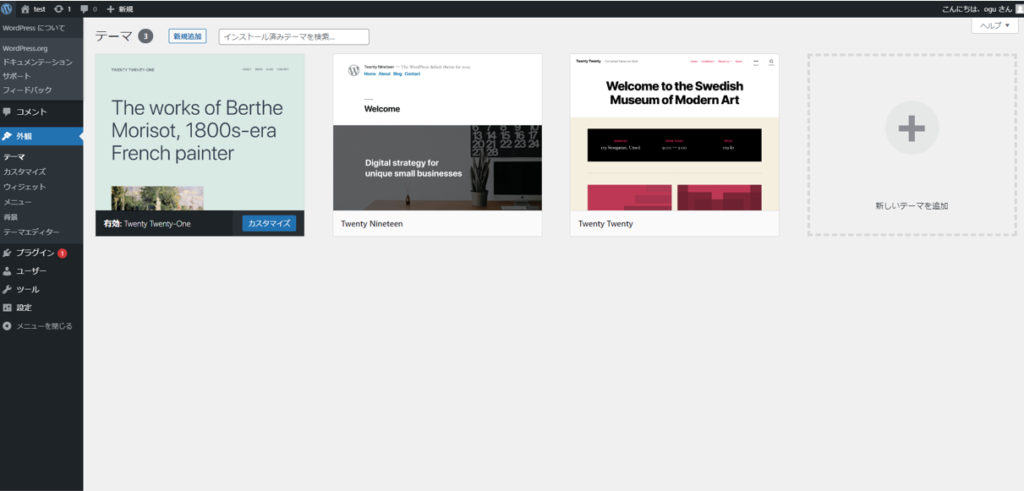This screenshot has width=1024, height=491.
Task: Click the Twenty Nineteen theme name
Action: point(372,223)
